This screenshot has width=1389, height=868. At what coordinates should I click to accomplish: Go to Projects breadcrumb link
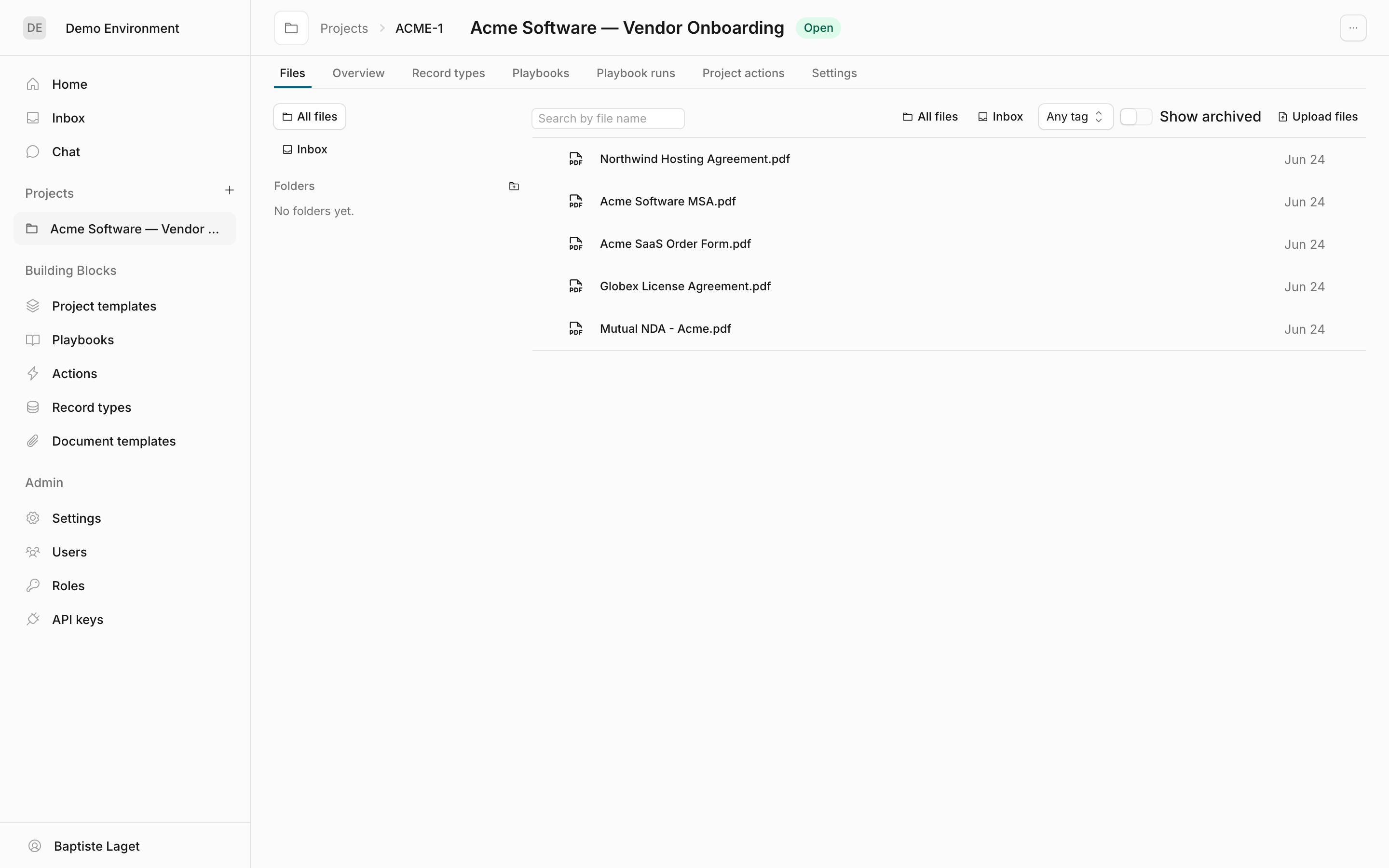point(344,28)
